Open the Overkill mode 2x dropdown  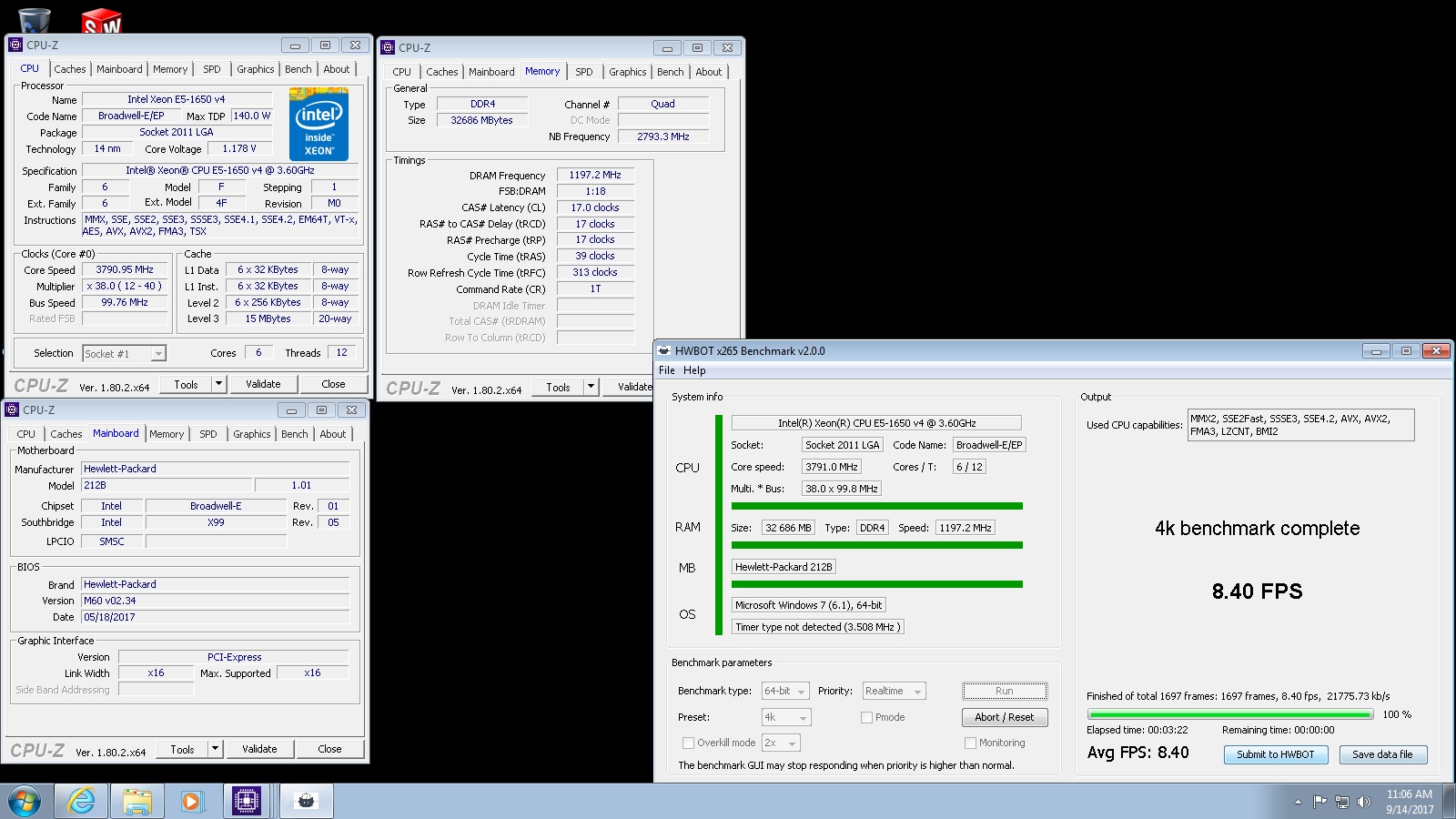pyautogui.click(x=781, y=743)
